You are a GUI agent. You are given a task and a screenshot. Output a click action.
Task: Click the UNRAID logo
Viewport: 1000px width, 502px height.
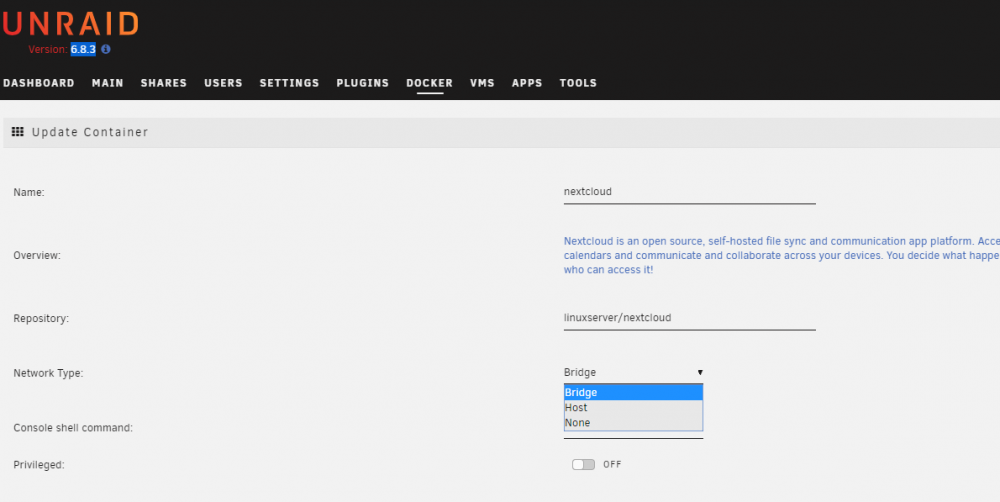point(70,24)
